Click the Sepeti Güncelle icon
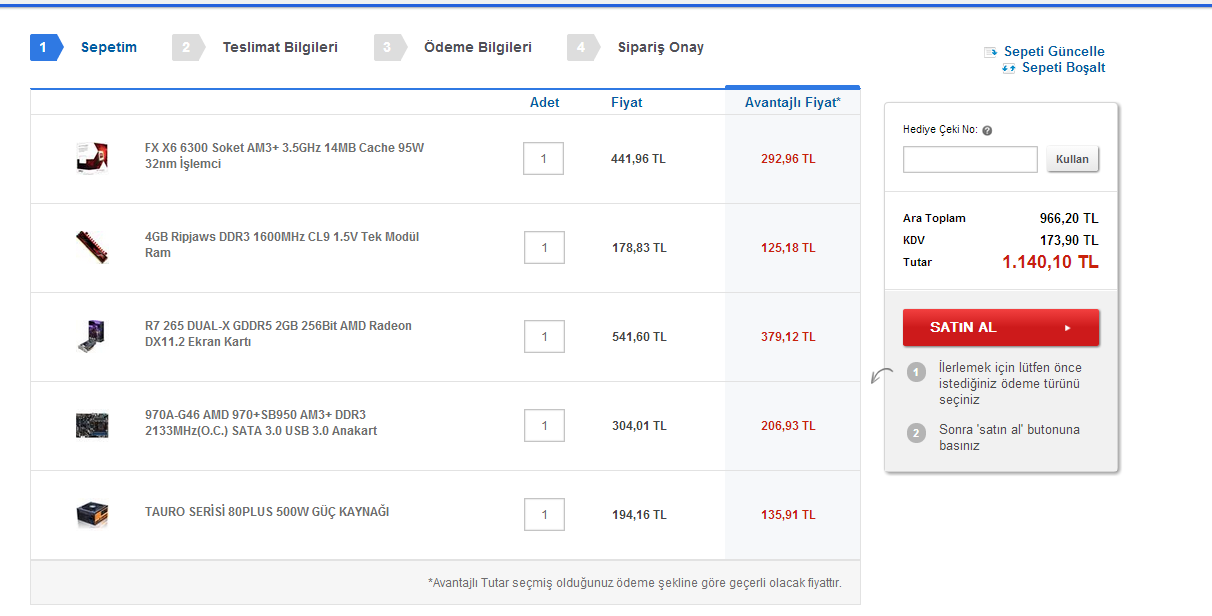Image resolution: width=1212 pixels, height=616 pixels. pos(991,52)
